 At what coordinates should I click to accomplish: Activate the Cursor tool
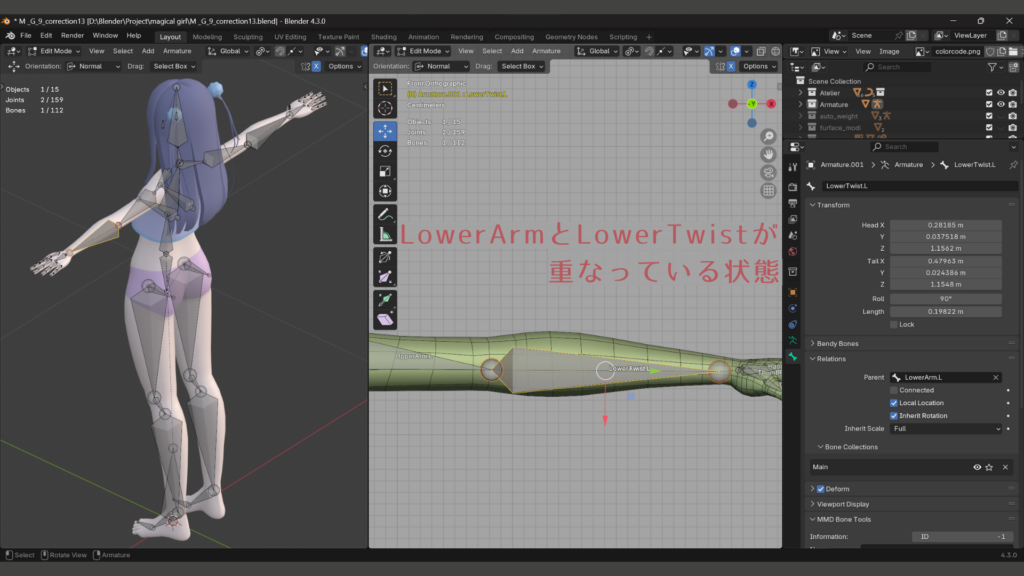point(385,108)
